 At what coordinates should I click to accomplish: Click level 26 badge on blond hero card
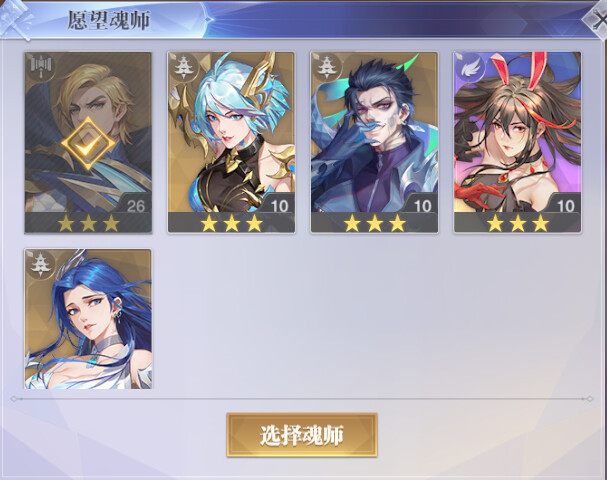click(x=136, y=206)
